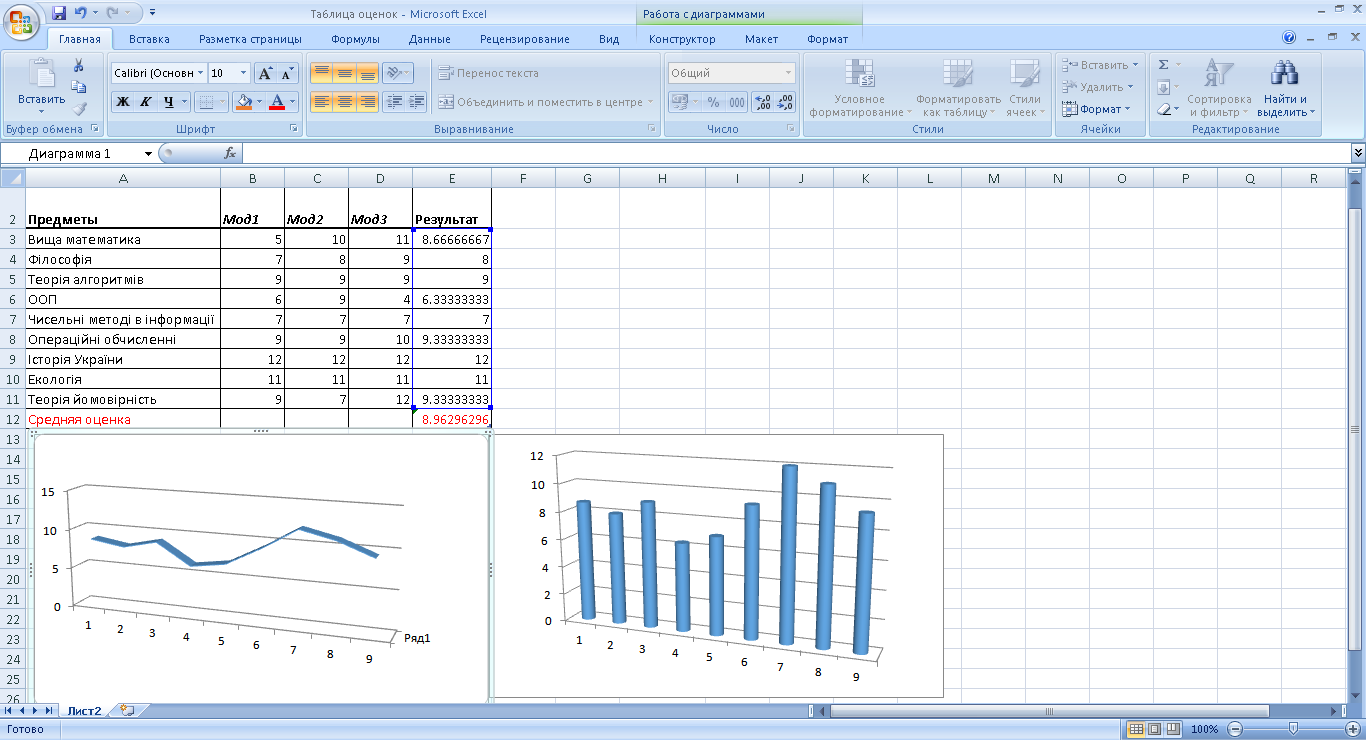
Task: Toggle align text right
Action: (367, 102)
